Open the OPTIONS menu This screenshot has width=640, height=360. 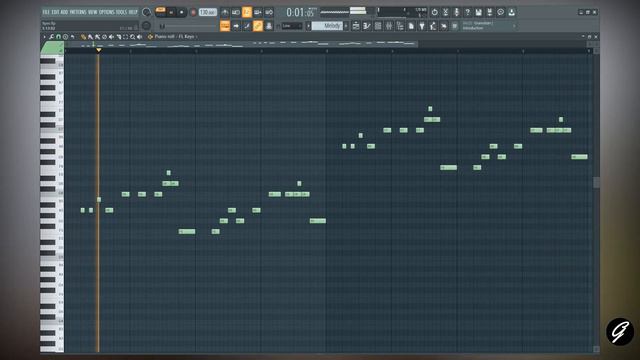point(107,12)
